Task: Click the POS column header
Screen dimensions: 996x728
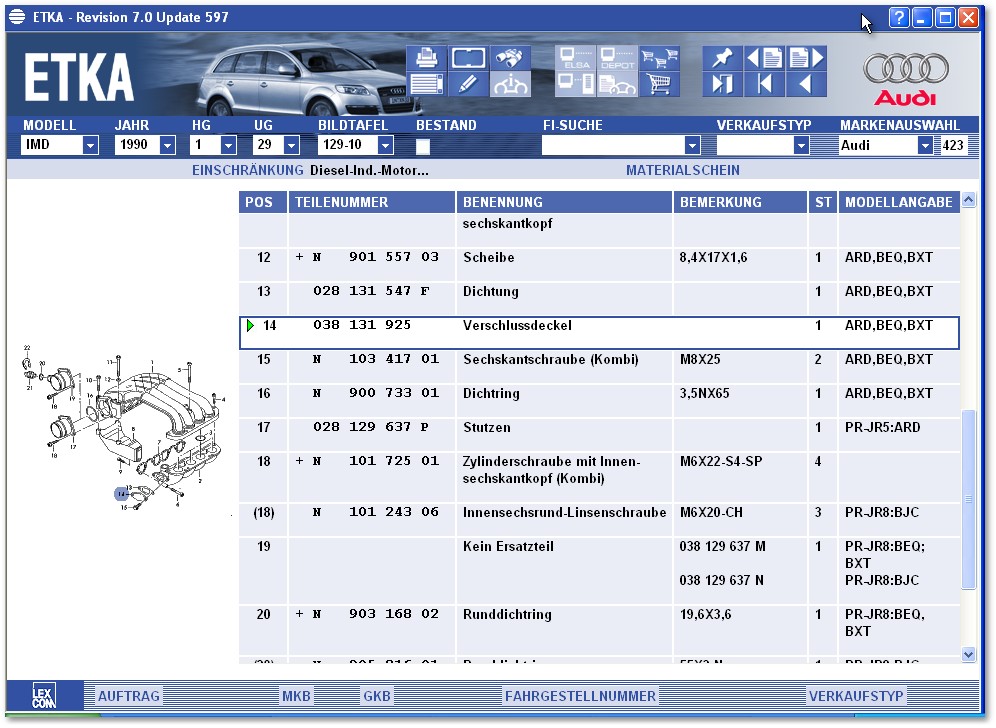Action: tap(263, 202)
